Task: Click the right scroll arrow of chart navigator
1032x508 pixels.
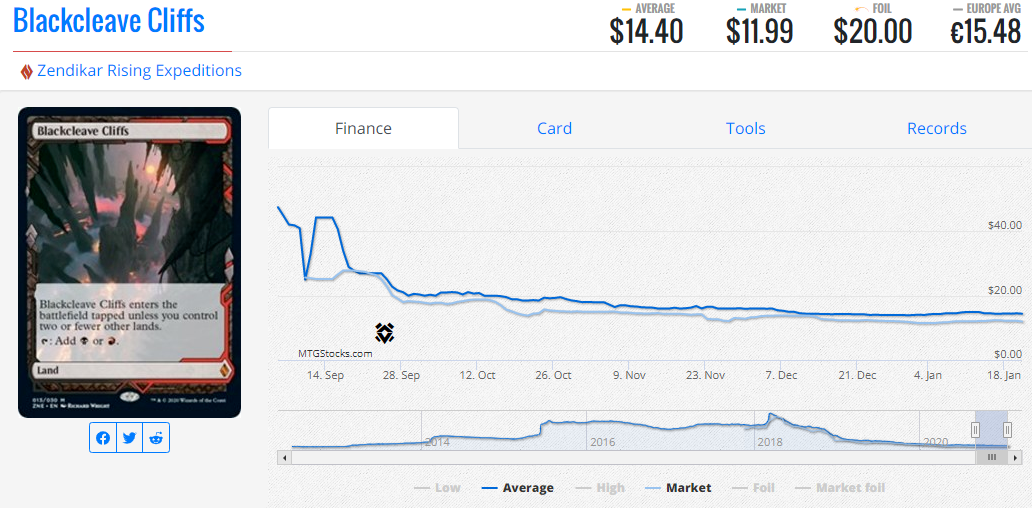Action: (x=1016, y=457)
